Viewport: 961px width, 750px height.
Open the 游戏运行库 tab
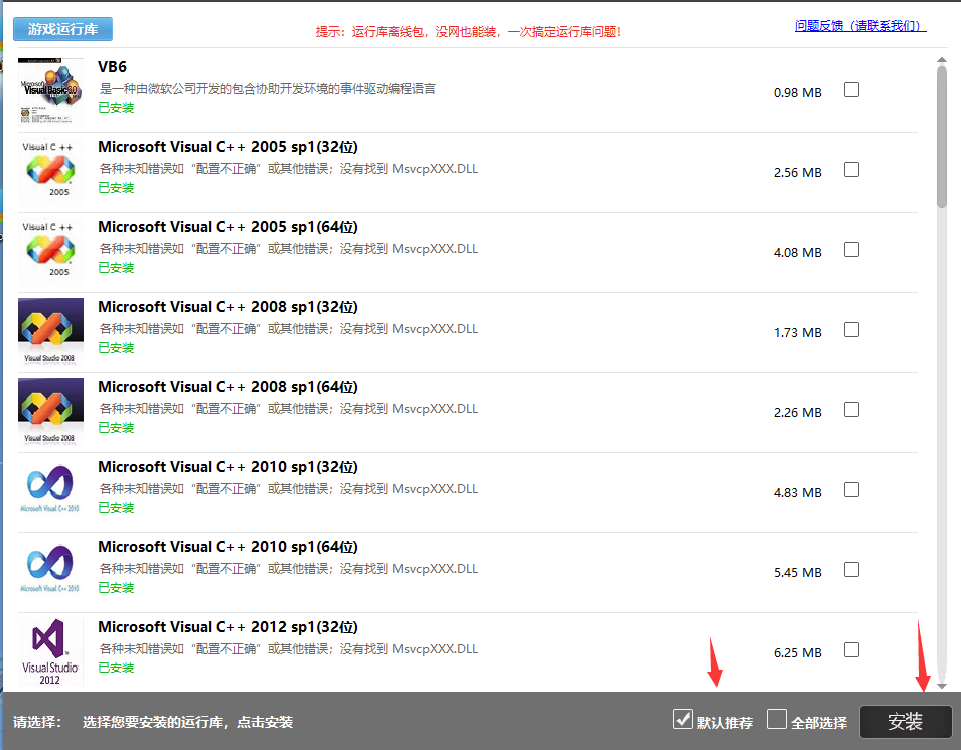pos(63,29)
